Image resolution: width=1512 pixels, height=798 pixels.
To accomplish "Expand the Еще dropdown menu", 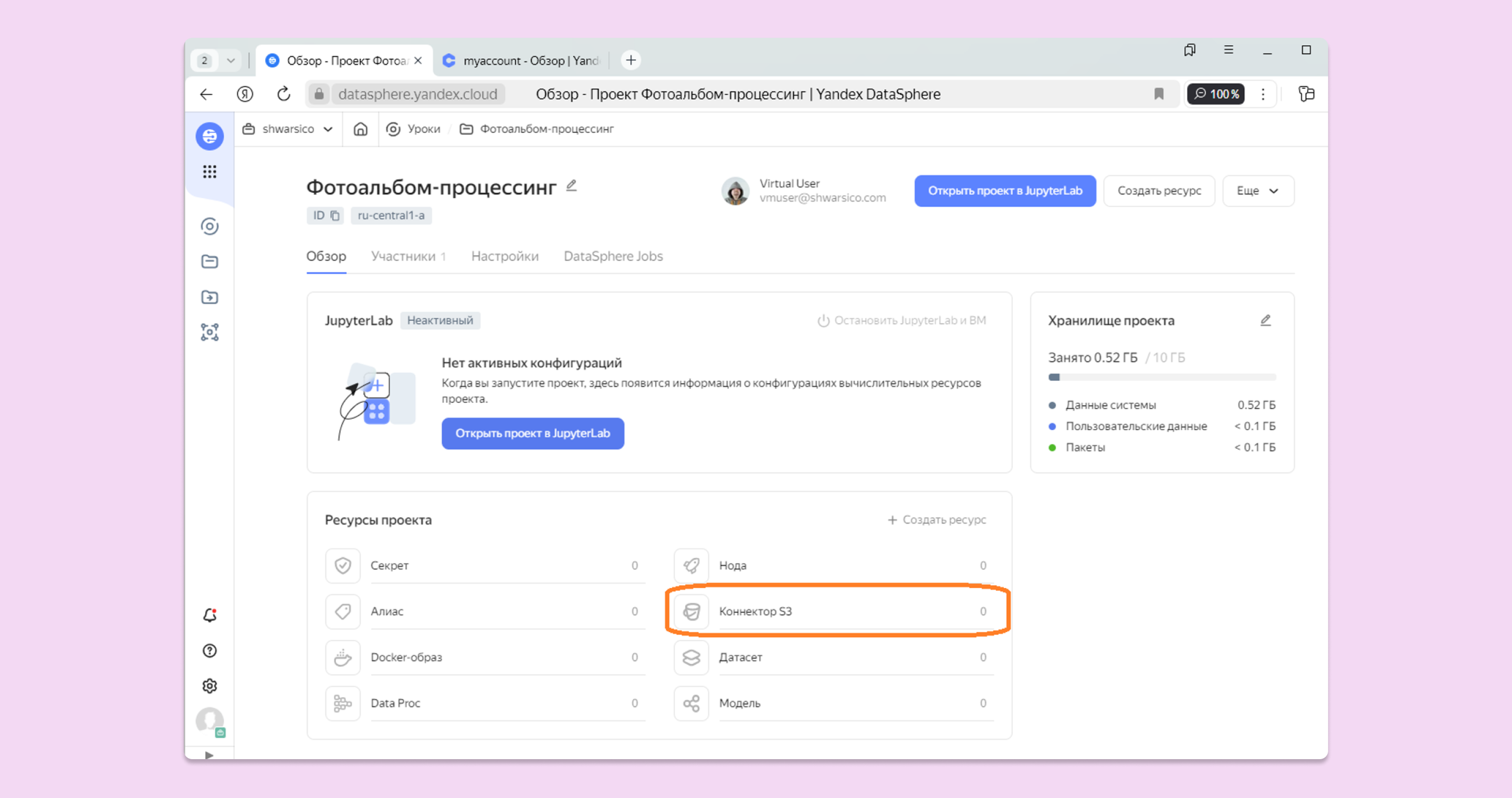I will click(1258, 191).
